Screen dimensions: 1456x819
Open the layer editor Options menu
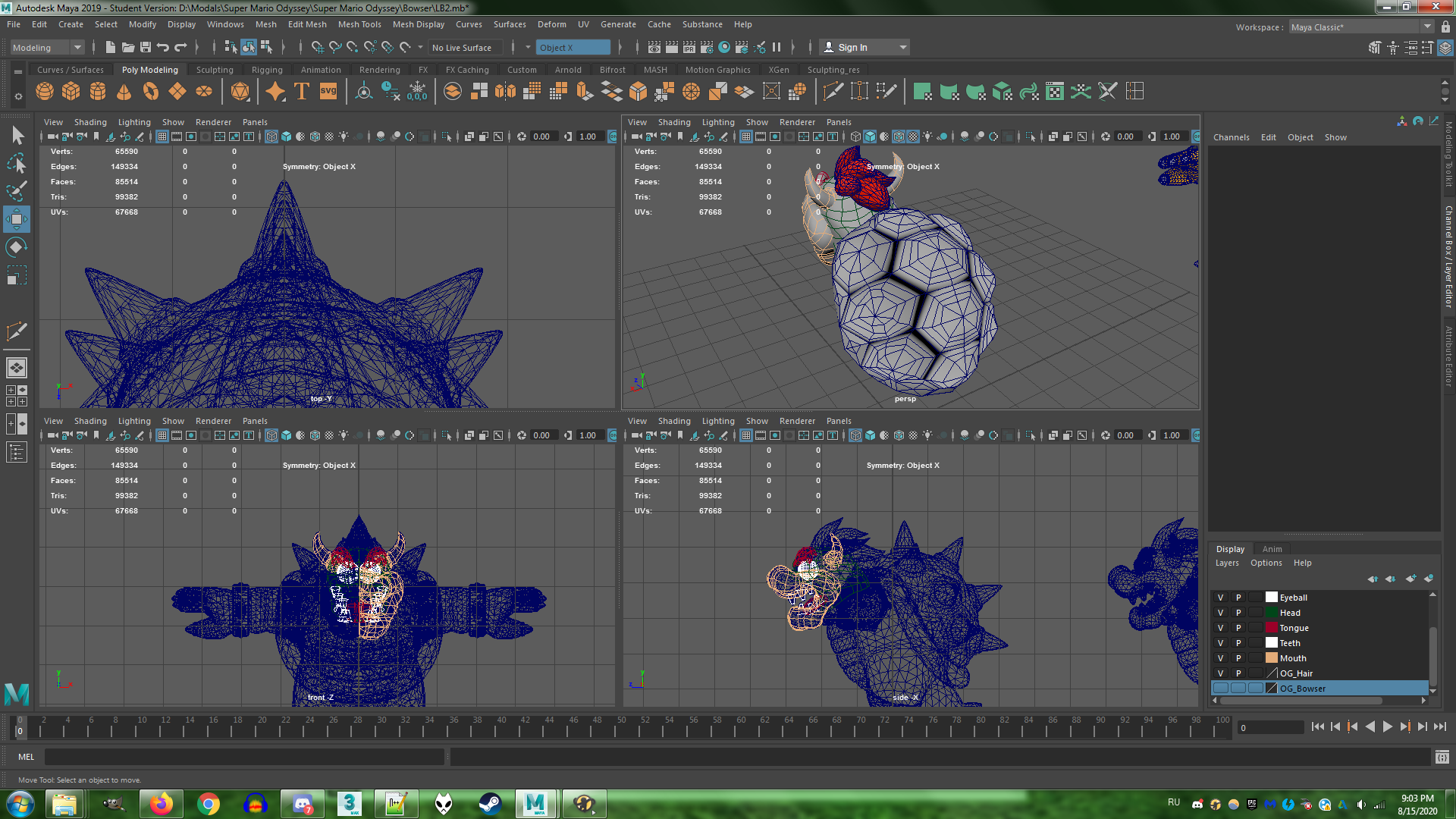(1266, 563)
